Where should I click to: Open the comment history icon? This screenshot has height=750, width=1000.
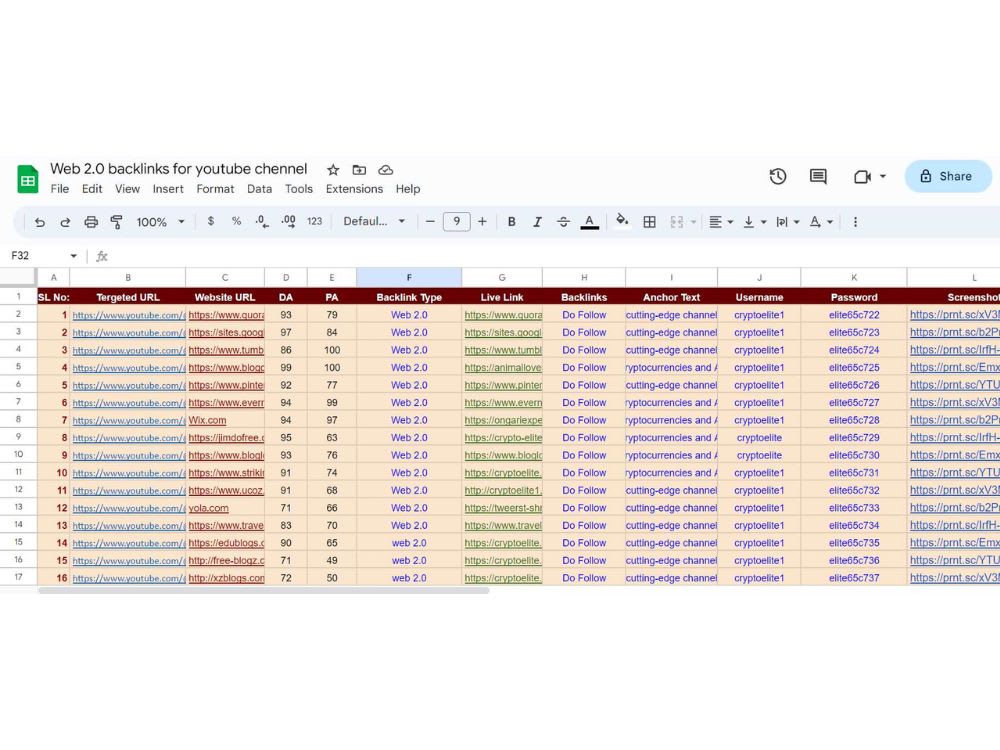pyautogui.click(x=818, y=176)
